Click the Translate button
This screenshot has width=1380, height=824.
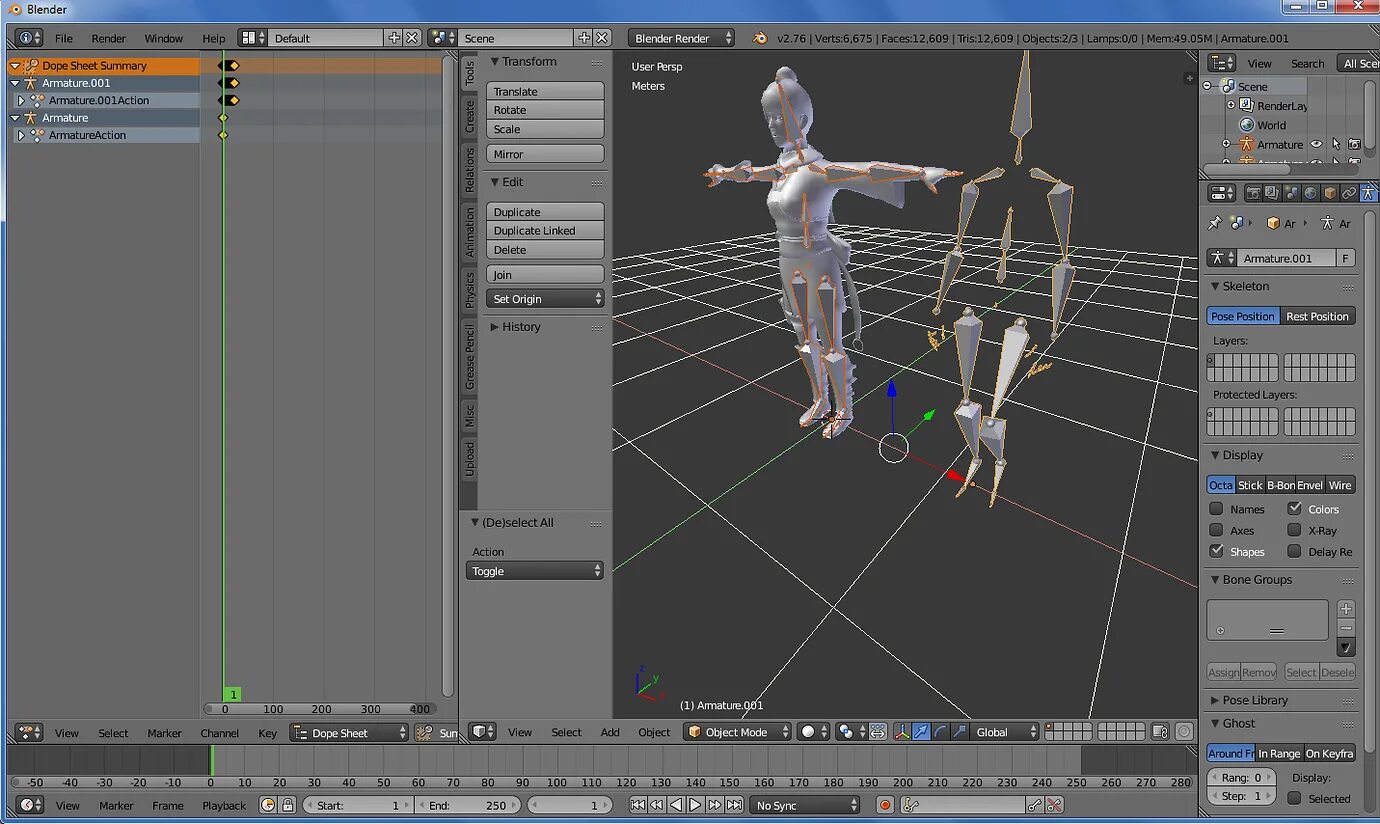pyautogui.click(x=545, y=91)
